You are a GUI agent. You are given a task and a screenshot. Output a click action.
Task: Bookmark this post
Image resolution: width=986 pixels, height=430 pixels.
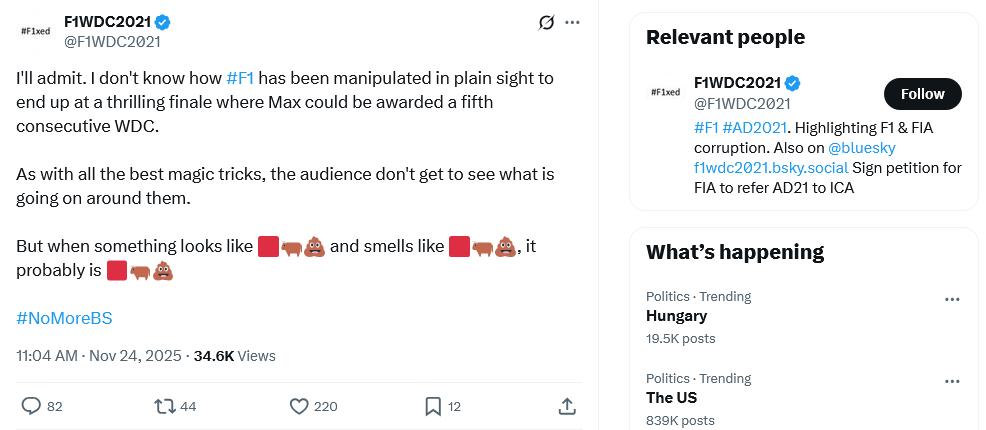433,406
